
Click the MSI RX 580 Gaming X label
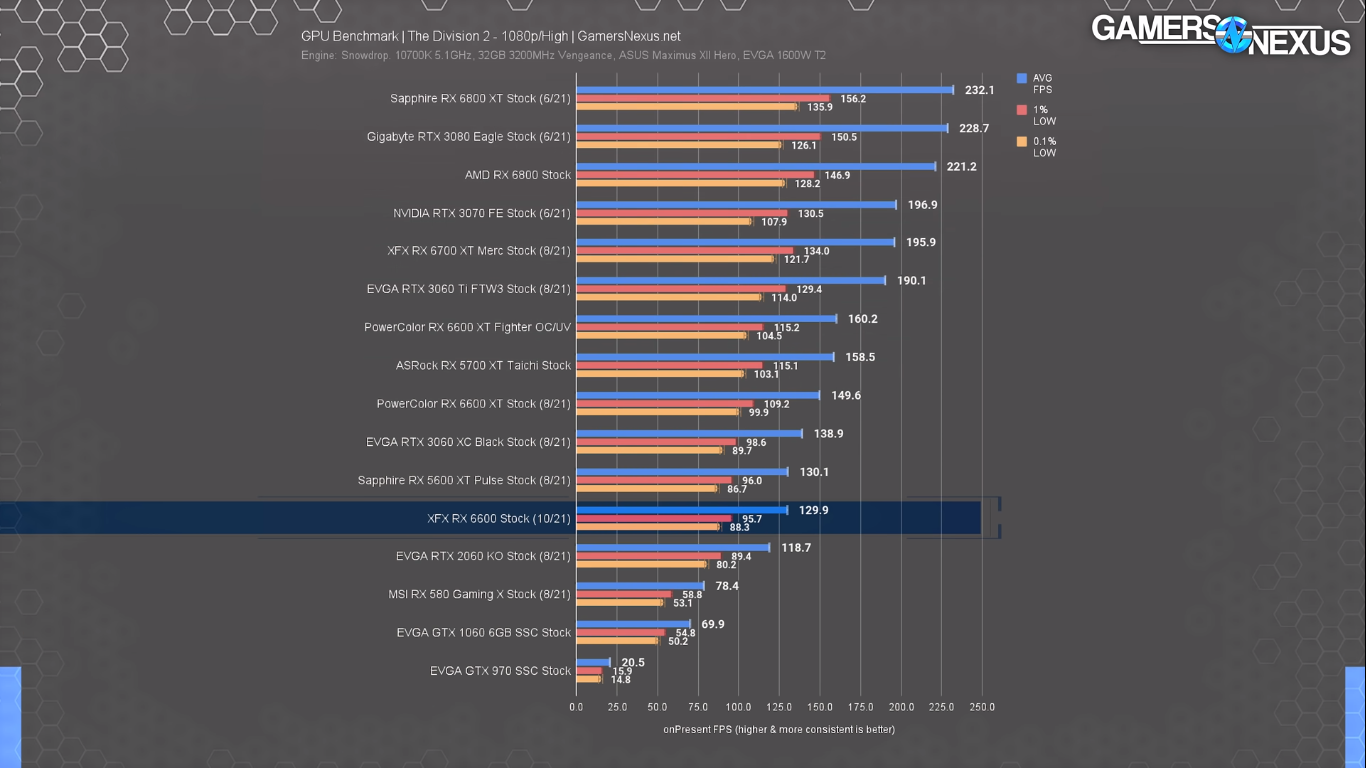(x=480, y=594)
